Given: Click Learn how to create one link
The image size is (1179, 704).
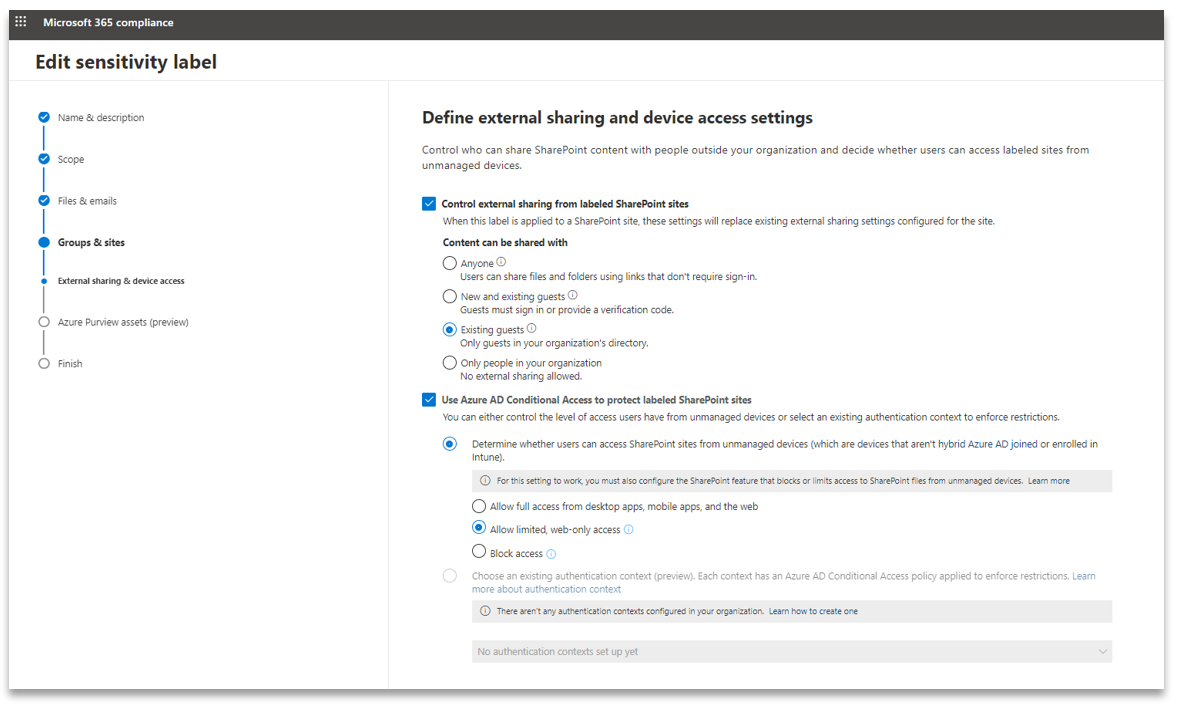Looking at the screenshot, I should tap(813, 611).
